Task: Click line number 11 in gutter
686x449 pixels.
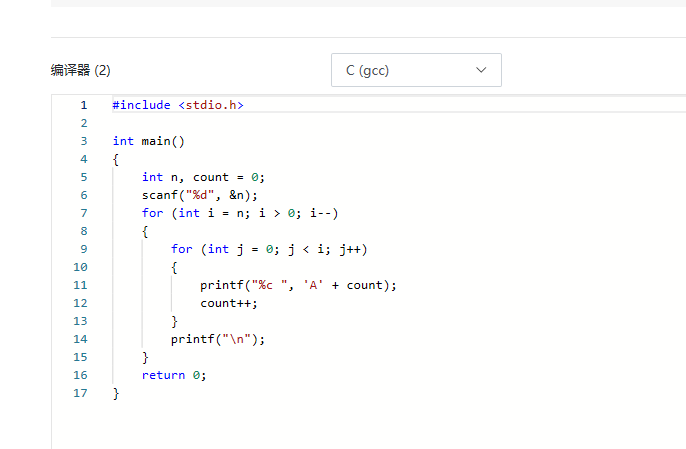Action: (x=80, y=285)
